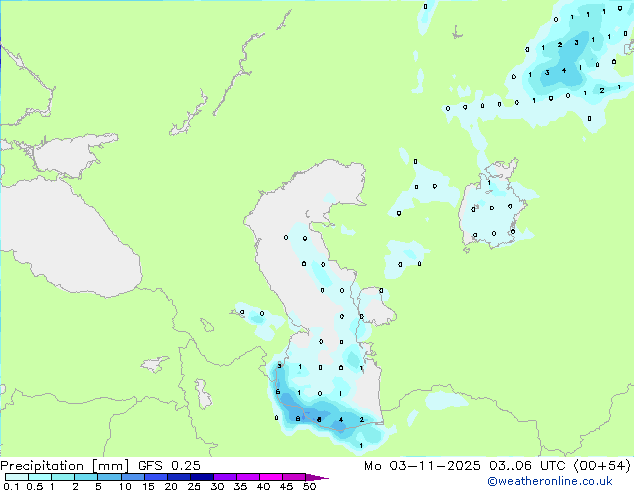This screenshot has width=634, height=490.
Task: Select the "15" legend scale label
Action: click(x=148, y=486)
